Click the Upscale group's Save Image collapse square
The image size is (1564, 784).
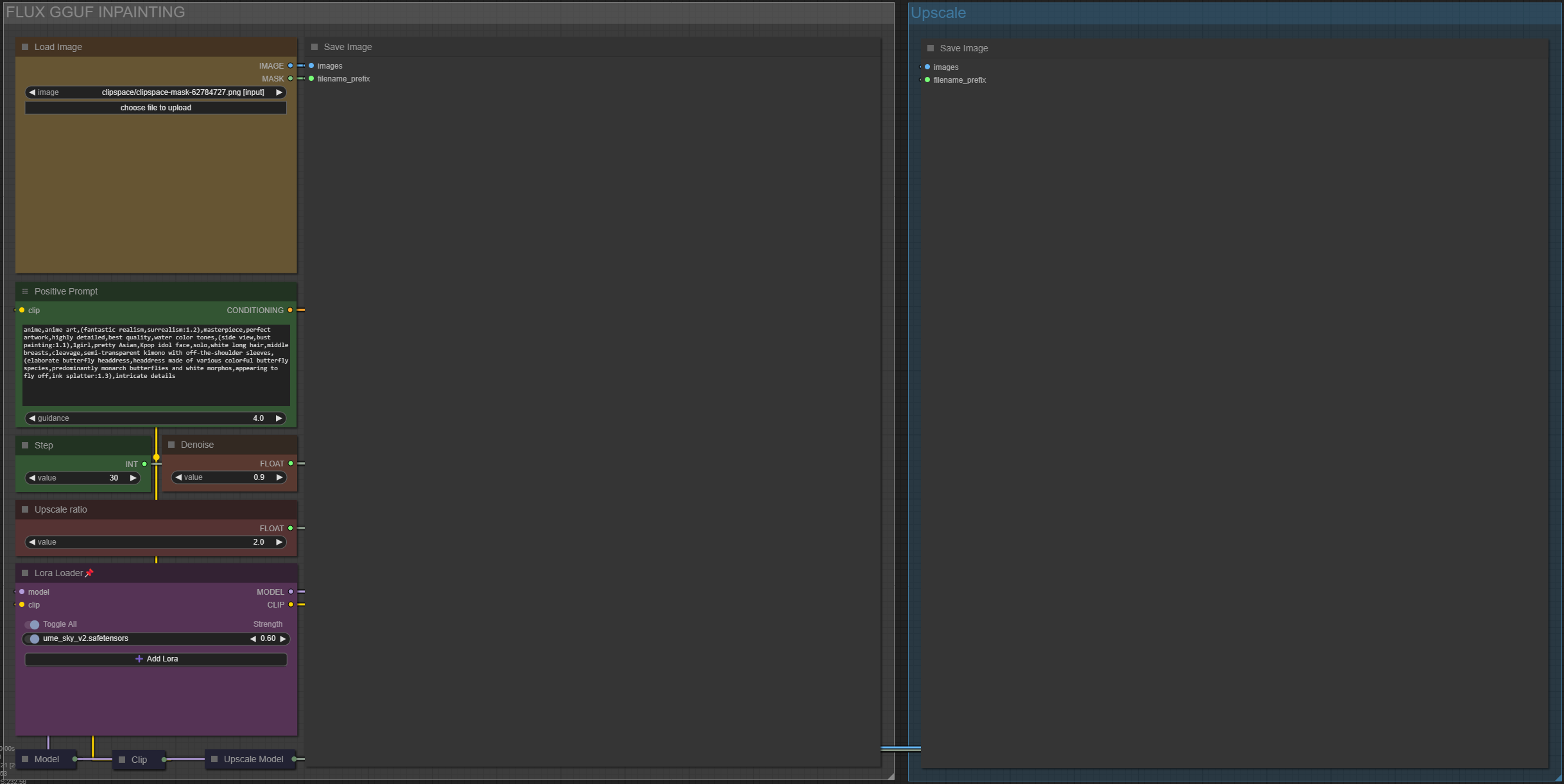[931, 48]
